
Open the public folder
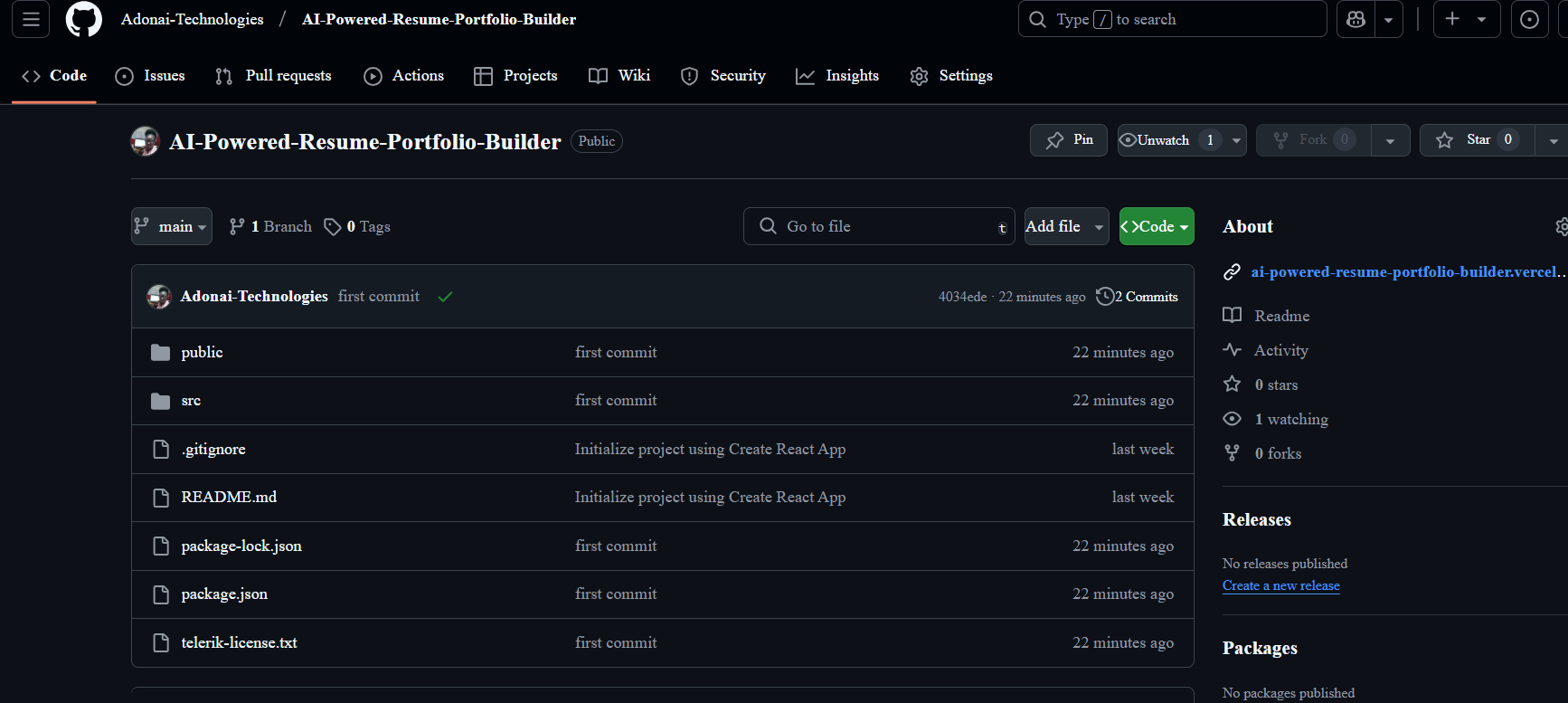pyautogui.click(x=202, y=353)
